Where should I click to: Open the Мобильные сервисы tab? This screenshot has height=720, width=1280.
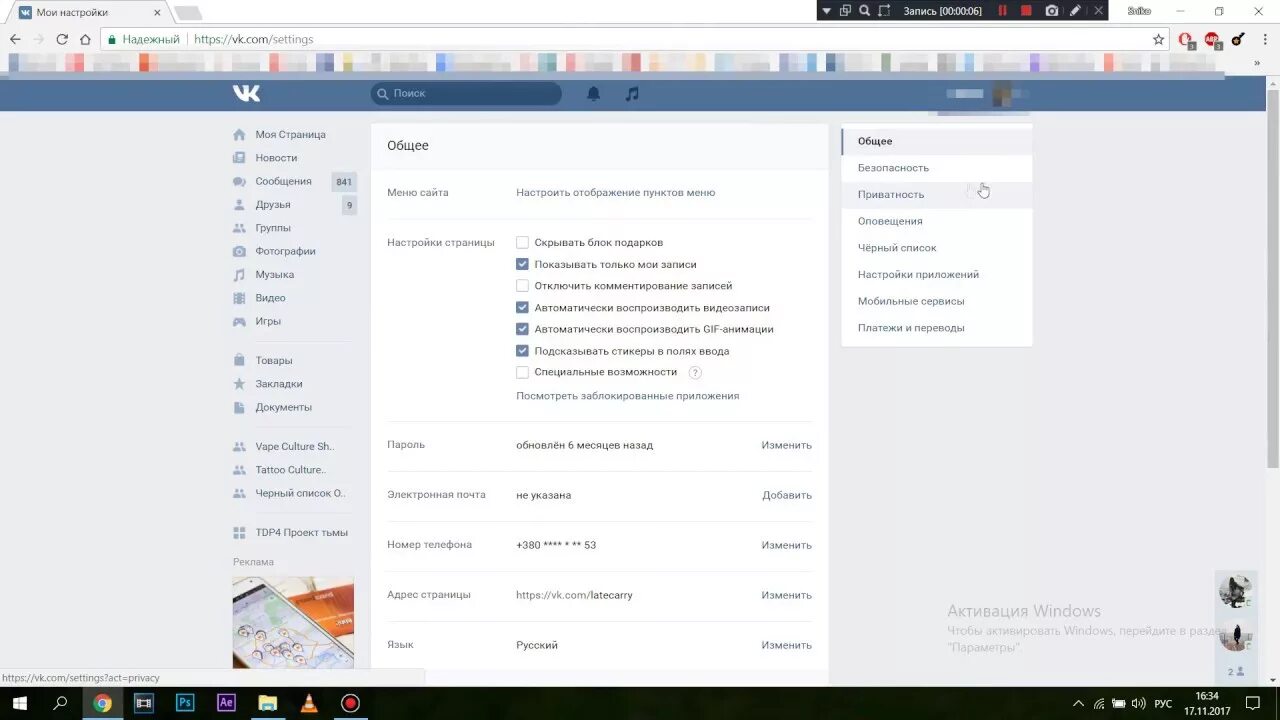[937, 301]
